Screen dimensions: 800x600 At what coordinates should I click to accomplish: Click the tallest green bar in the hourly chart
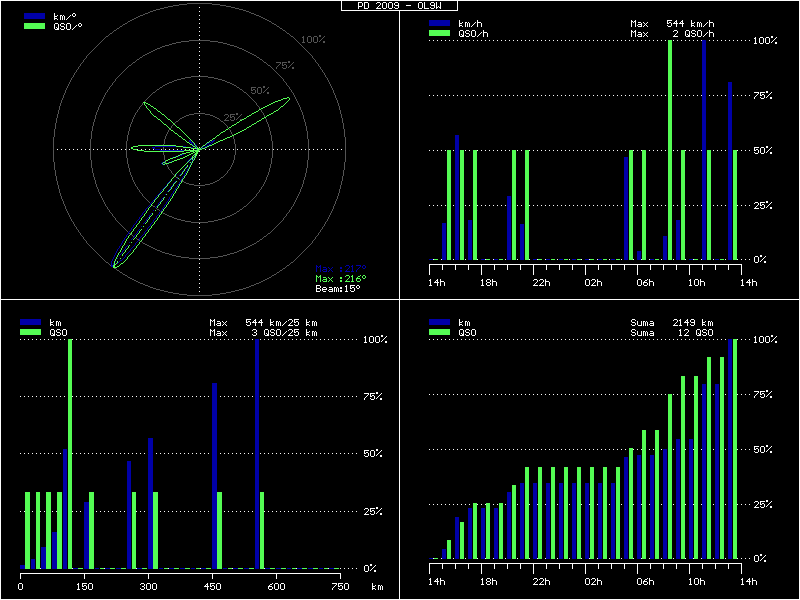(x=670, y=150)
